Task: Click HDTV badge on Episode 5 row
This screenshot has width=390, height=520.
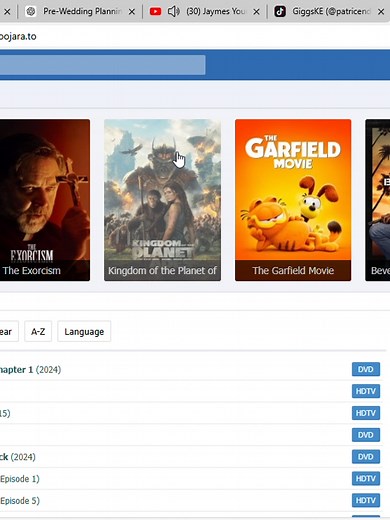Action: 366,500
